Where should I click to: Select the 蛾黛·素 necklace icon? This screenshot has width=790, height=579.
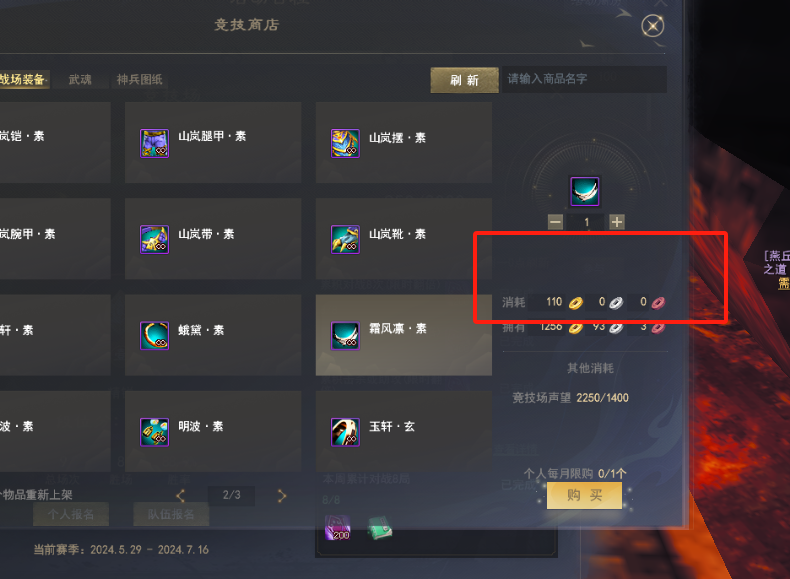pos(154,336)
